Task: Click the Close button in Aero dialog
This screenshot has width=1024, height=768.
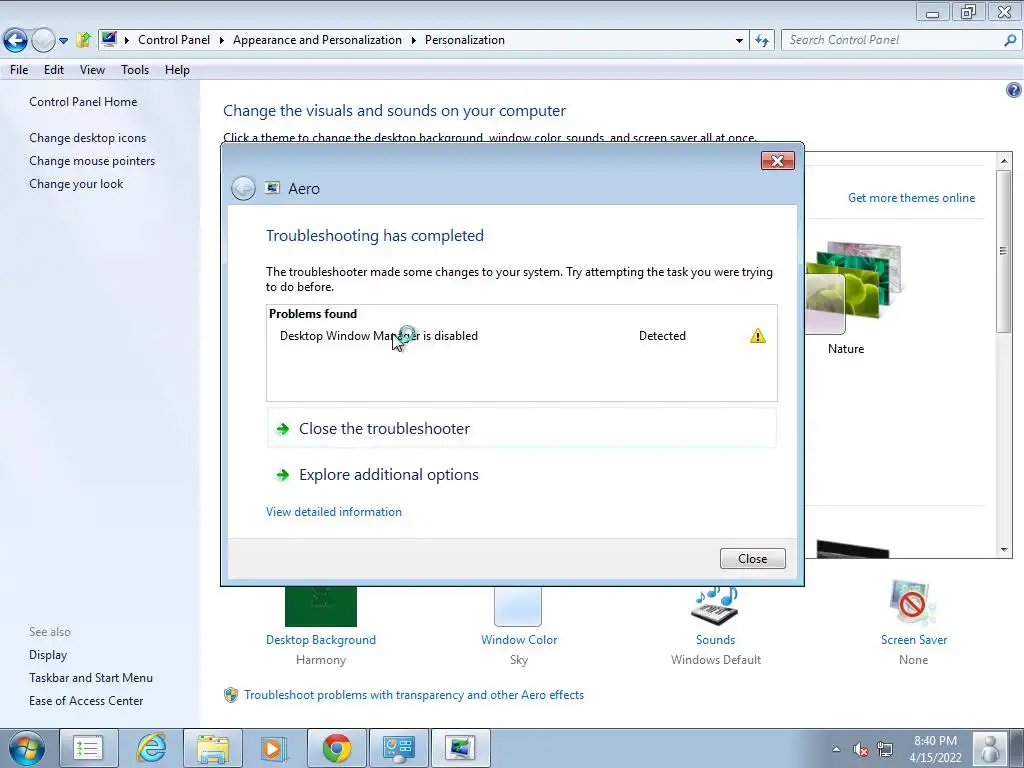Action: pyautogui.click(x=752, y=558)
